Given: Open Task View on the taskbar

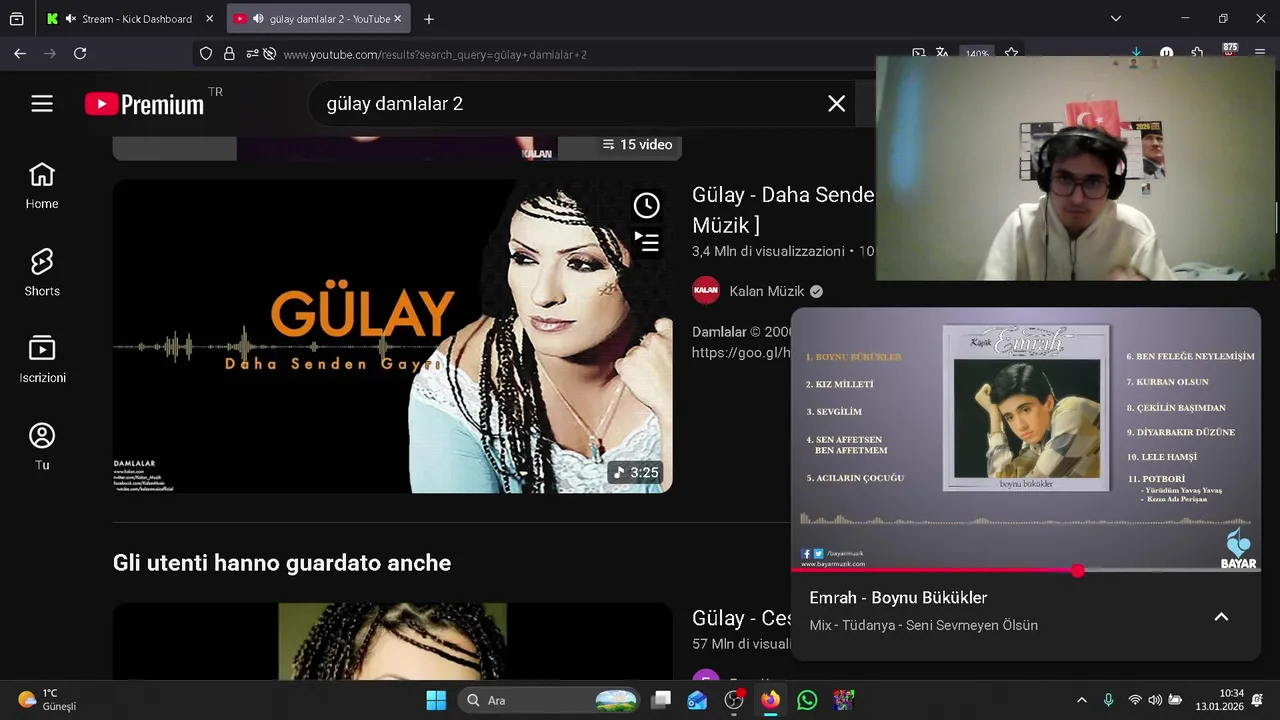Looking at the screenshot, I should [661, 700].
